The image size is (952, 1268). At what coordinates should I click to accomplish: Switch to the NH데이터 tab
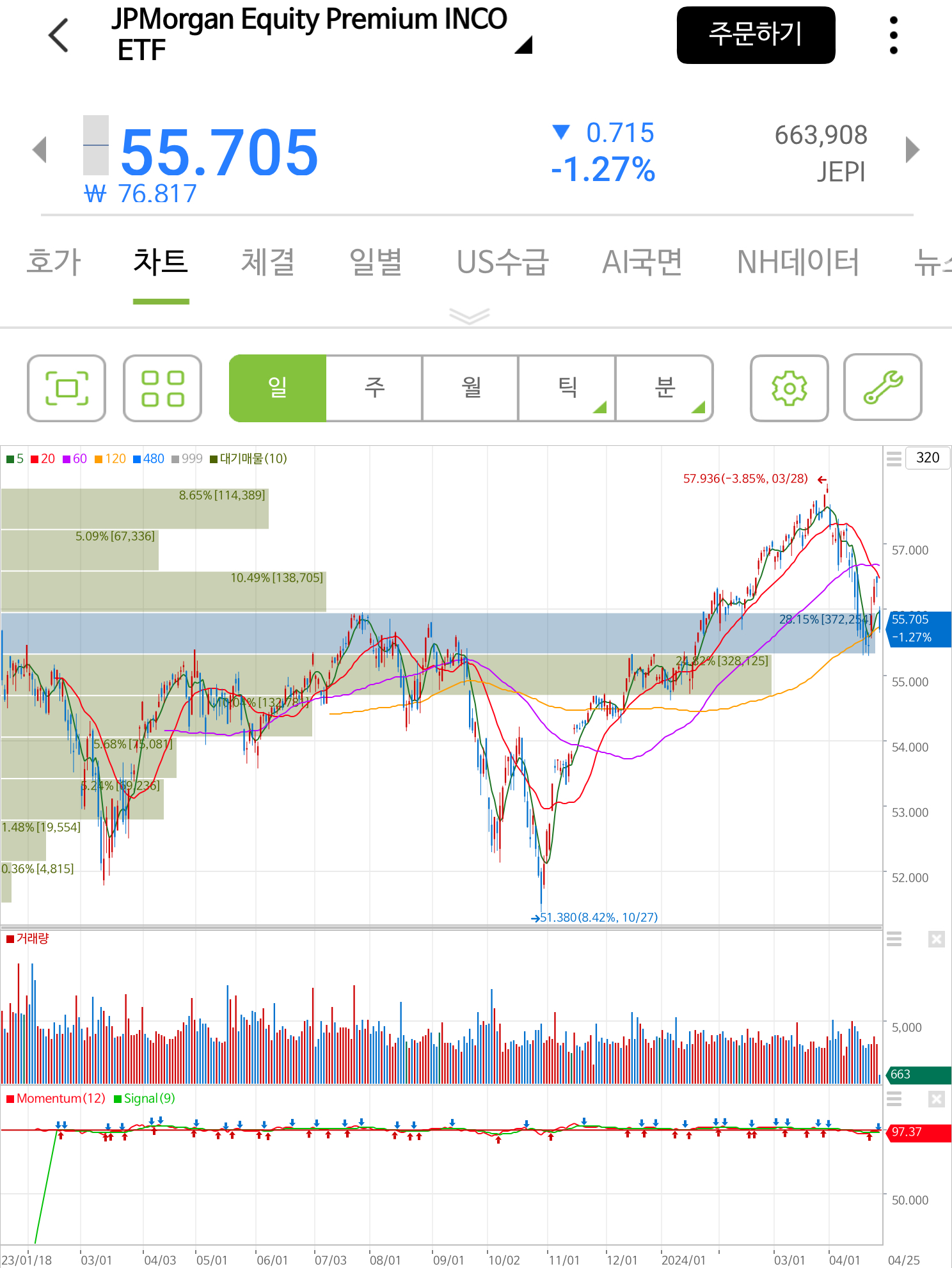pyautogui.click(x=798, y=262)
